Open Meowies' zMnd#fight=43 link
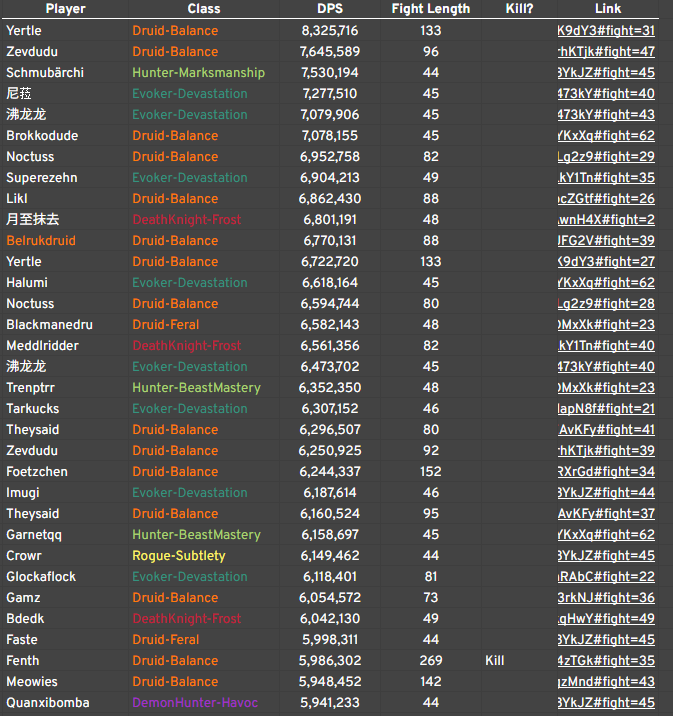 606,682
